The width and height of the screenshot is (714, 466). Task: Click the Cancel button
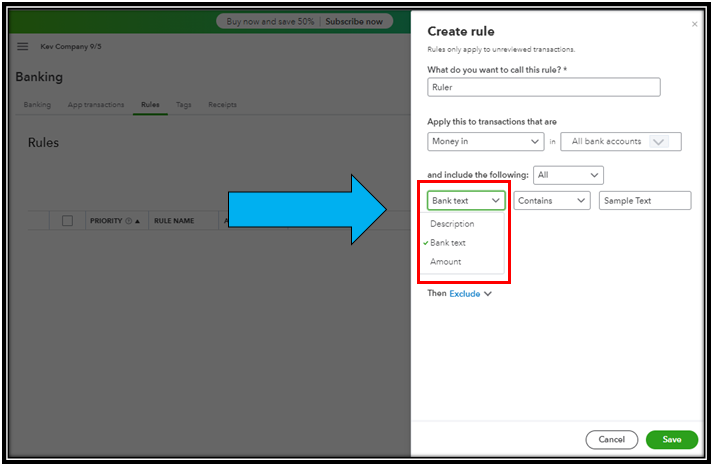(612, 440)
